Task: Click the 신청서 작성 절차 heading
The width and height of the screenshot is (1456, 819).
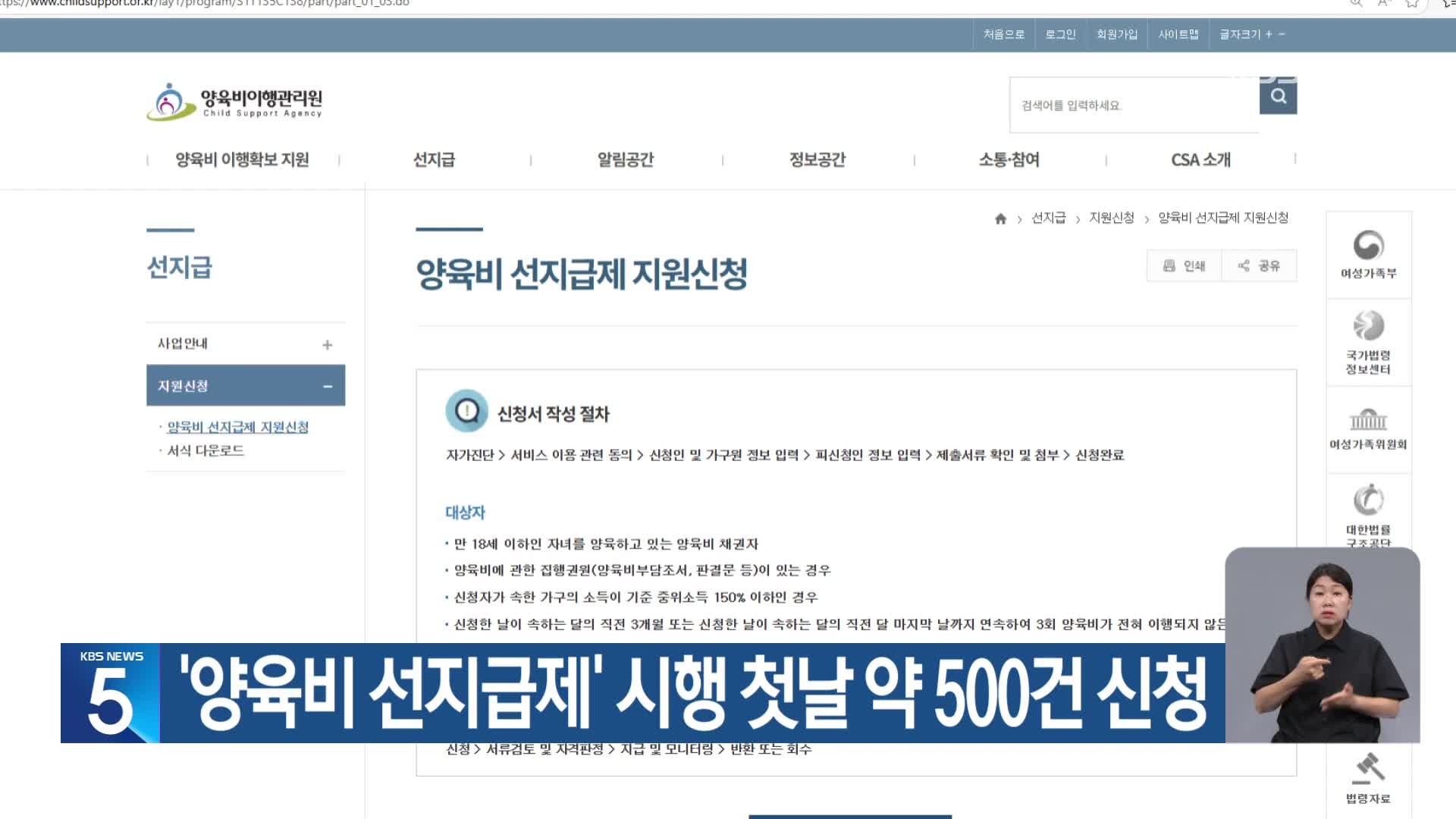Action: click(x=554, y=414)
